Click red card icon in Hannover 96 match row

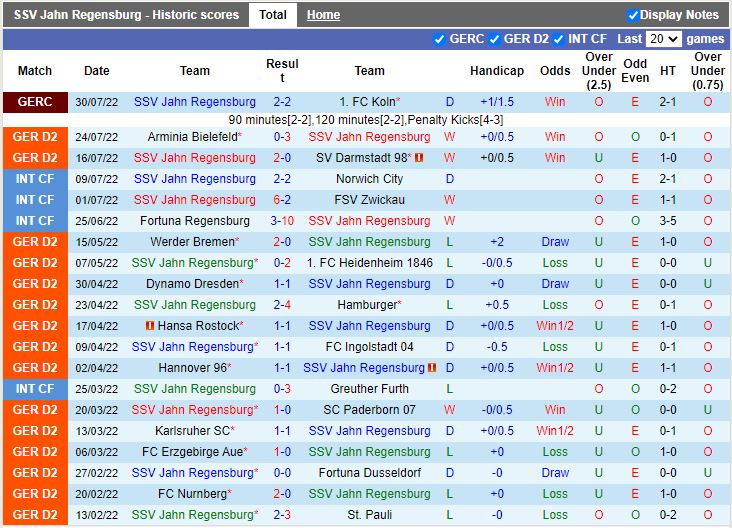click(x=432, y=367)
